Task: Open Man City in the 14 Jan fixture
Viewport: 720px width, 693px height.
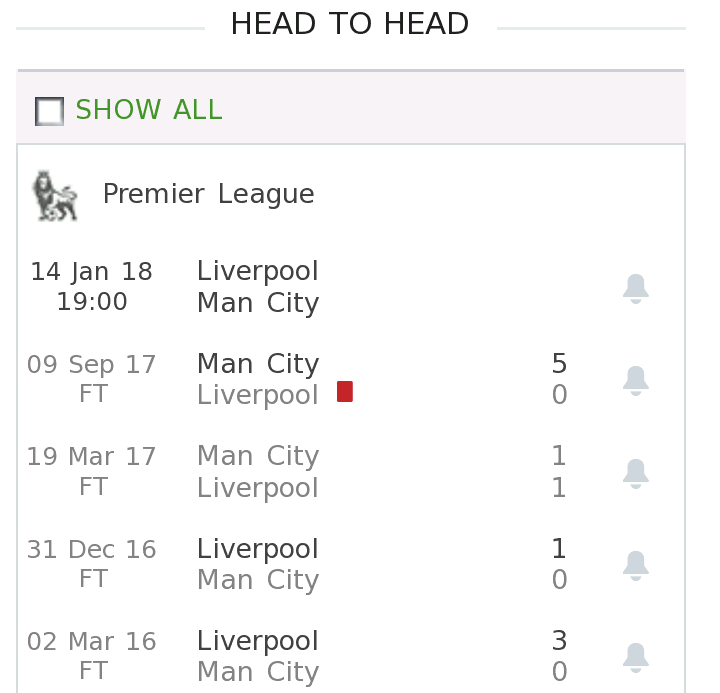Action: pos(258,303)
